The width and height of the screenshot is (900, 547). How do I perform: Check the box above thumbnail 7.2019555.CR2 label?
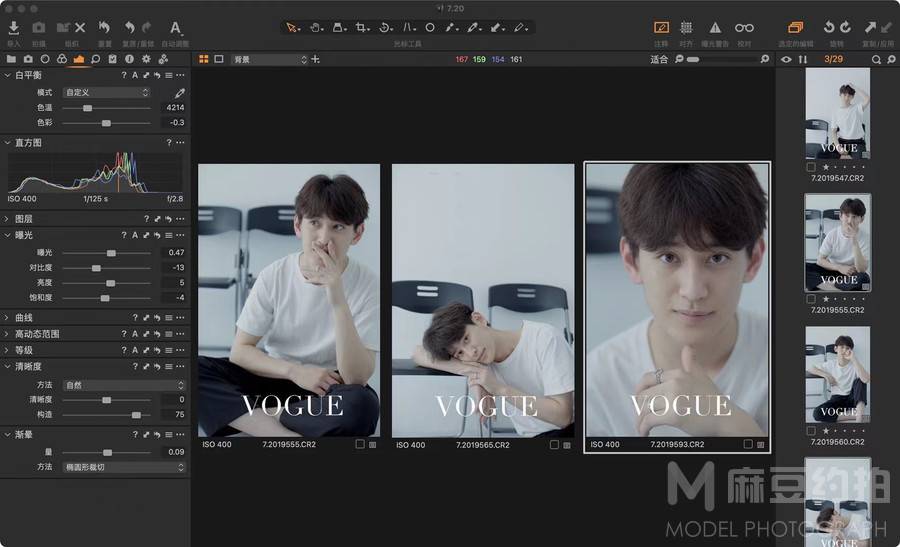coord(810,298)
